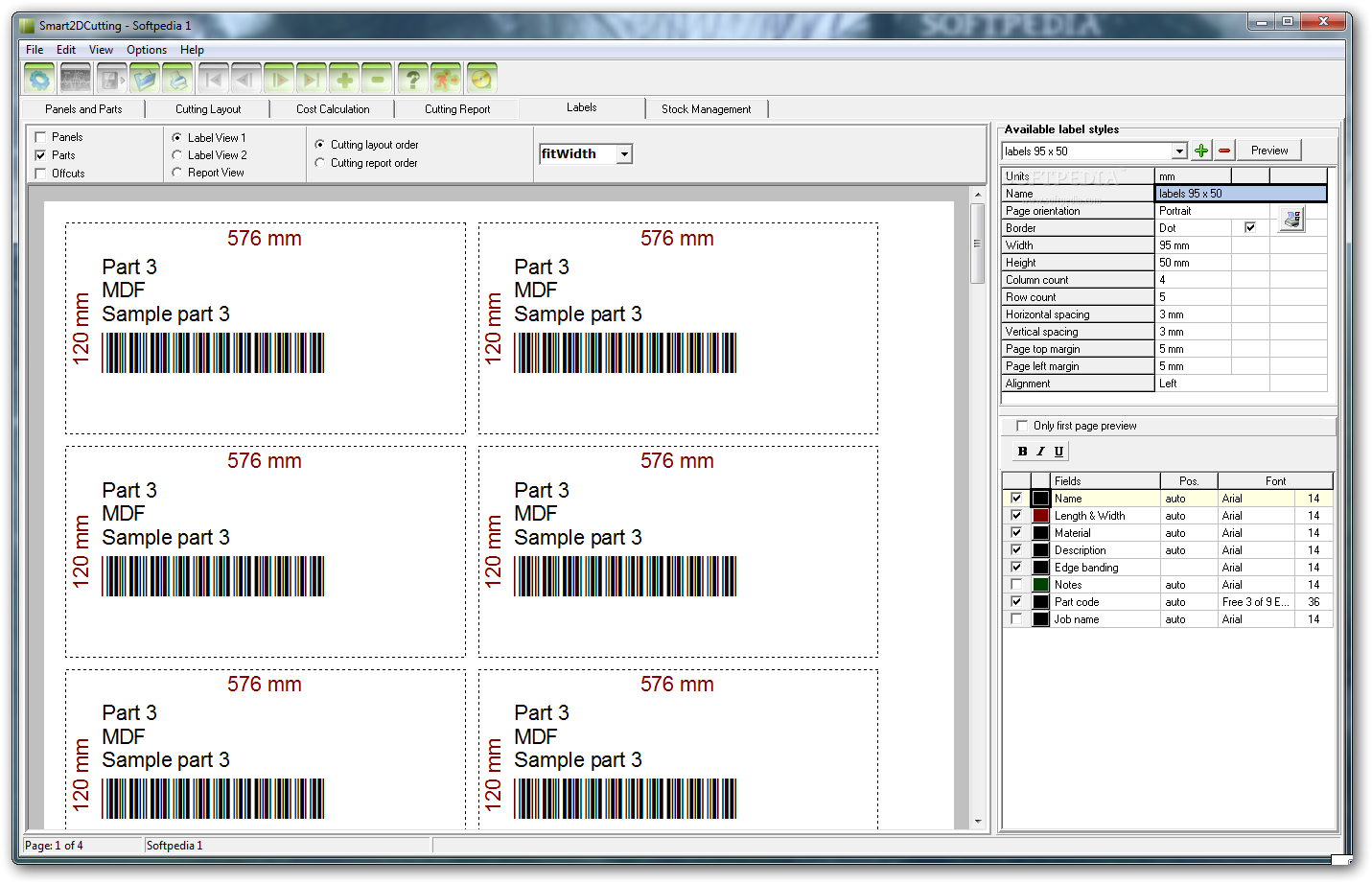The height and width of the screenshot is (884, 1372).
Task: Switch to the Stock Management tab
Action: click(x=707, y=109)
